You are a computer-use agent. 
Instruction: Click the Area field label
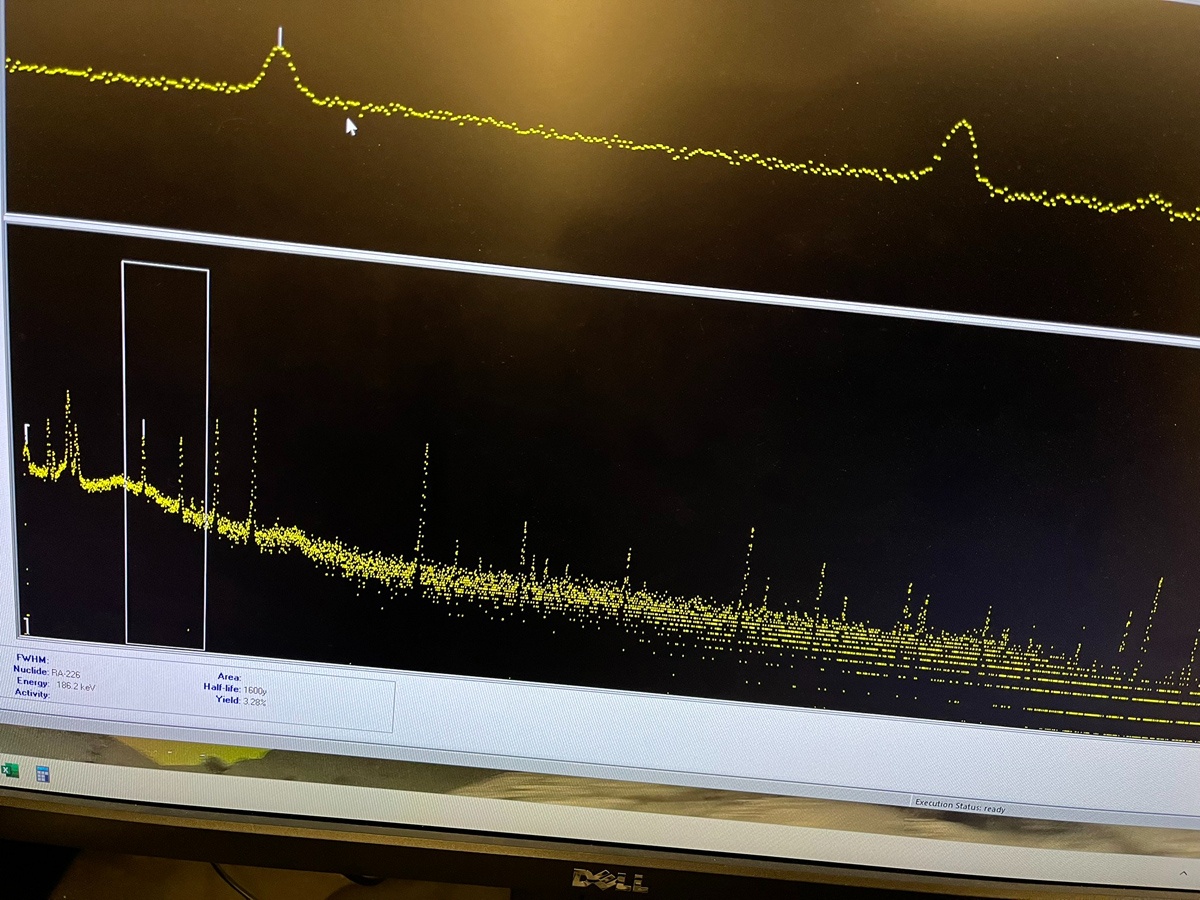pyautogui.click(x=229, y=677)
